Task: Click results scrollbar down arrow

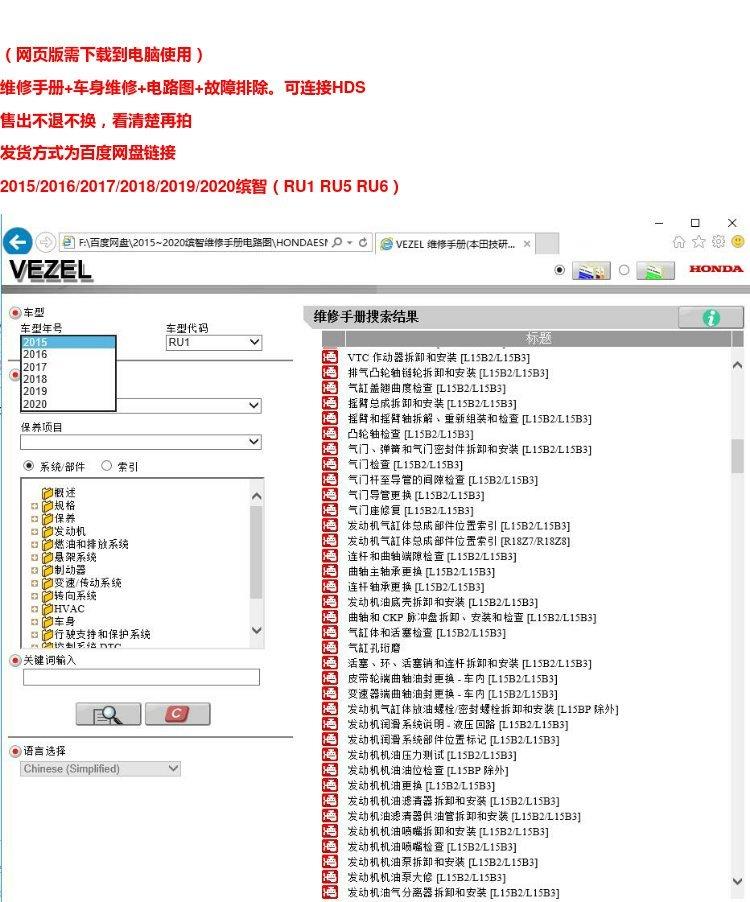Action: coord(737,881)
